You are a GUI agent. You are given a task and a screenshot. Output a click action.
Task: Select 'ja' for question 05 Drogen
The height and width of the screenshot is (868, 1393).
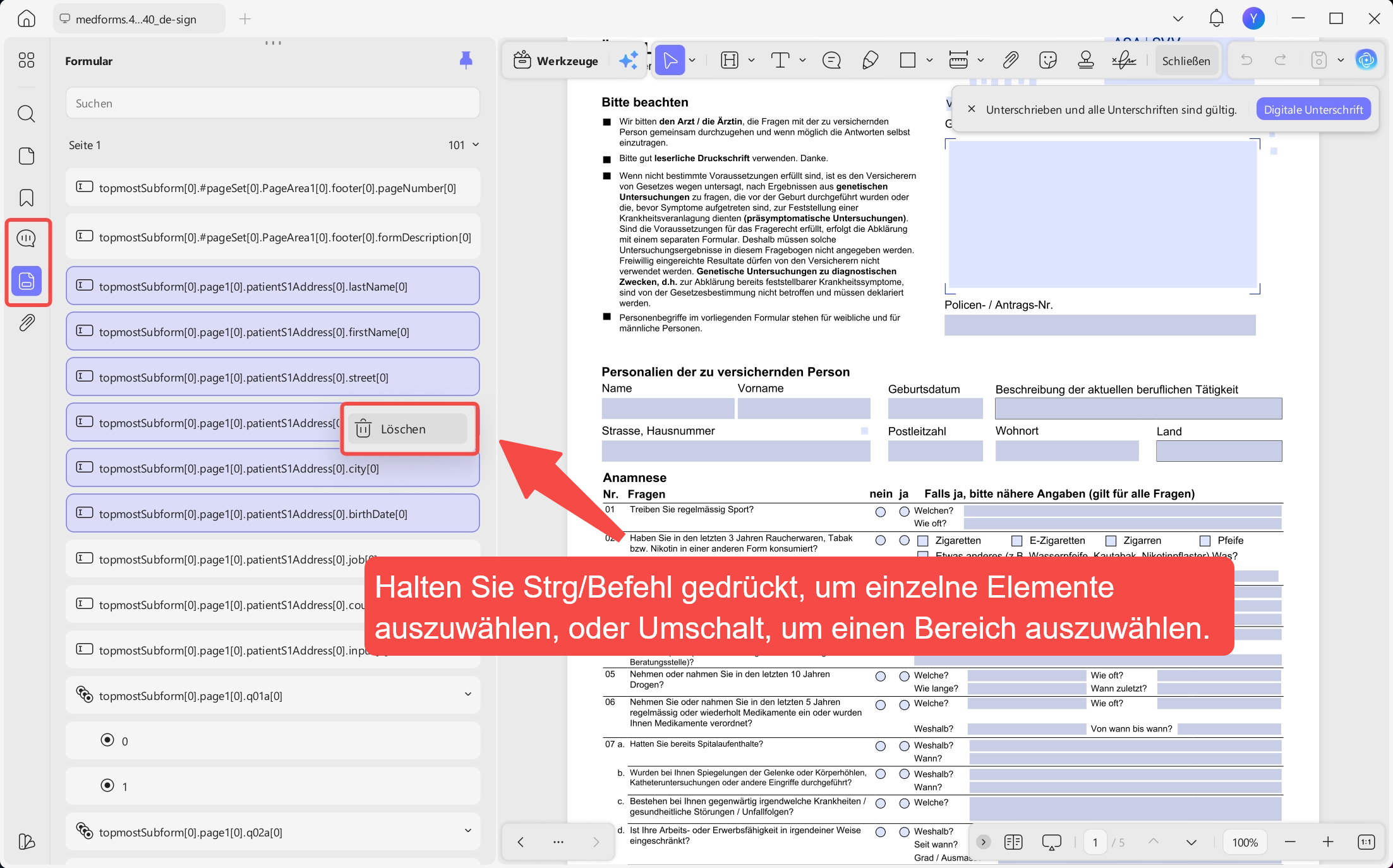coord(905,677)
